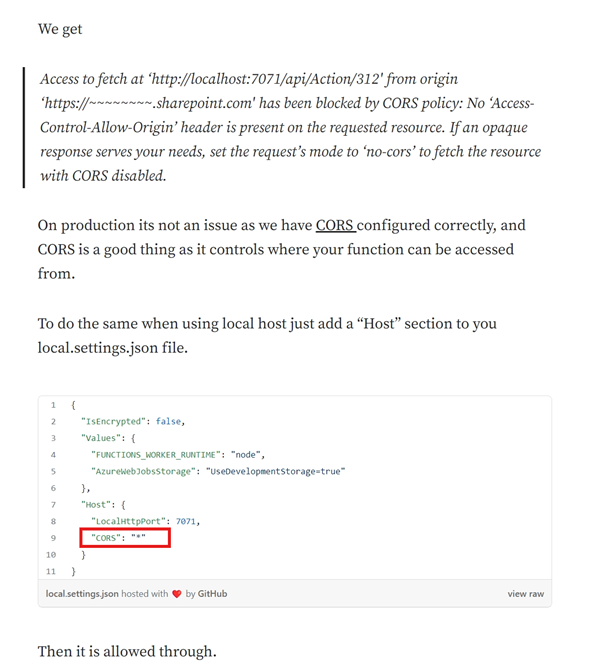Open the local.settings.json gist file link

point(82,594)
